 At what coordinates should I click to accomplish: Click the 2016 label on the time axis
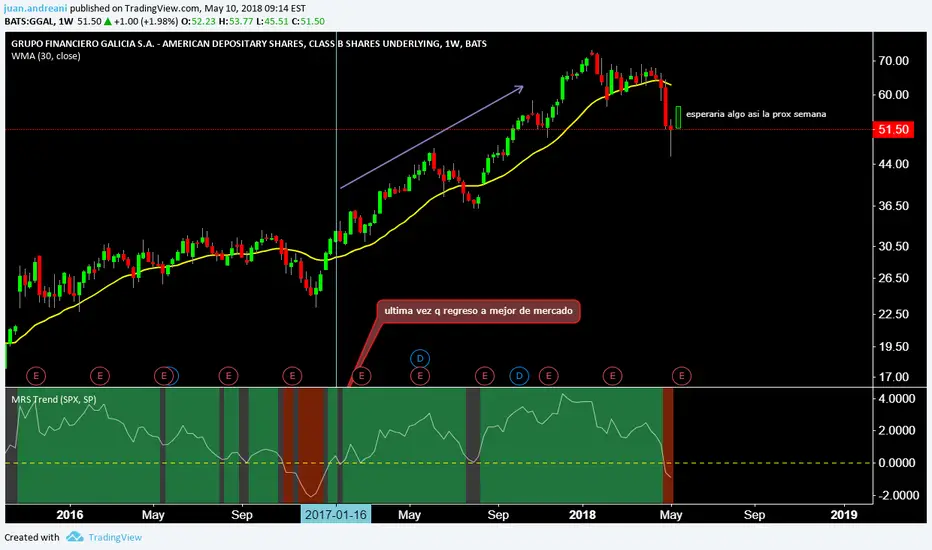pos(70,515)
